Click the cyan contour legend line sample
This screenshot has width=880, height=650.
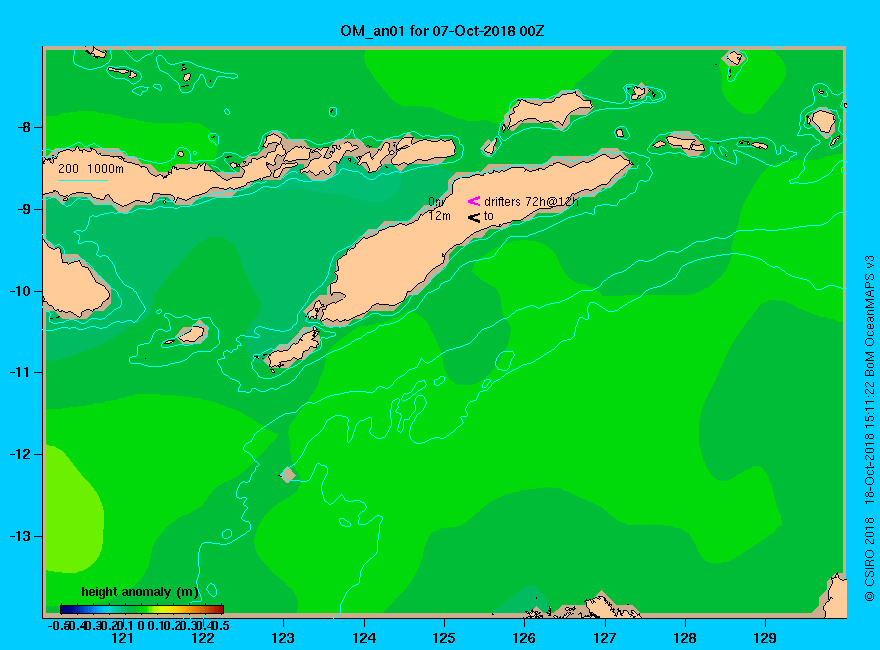[82, 180]
